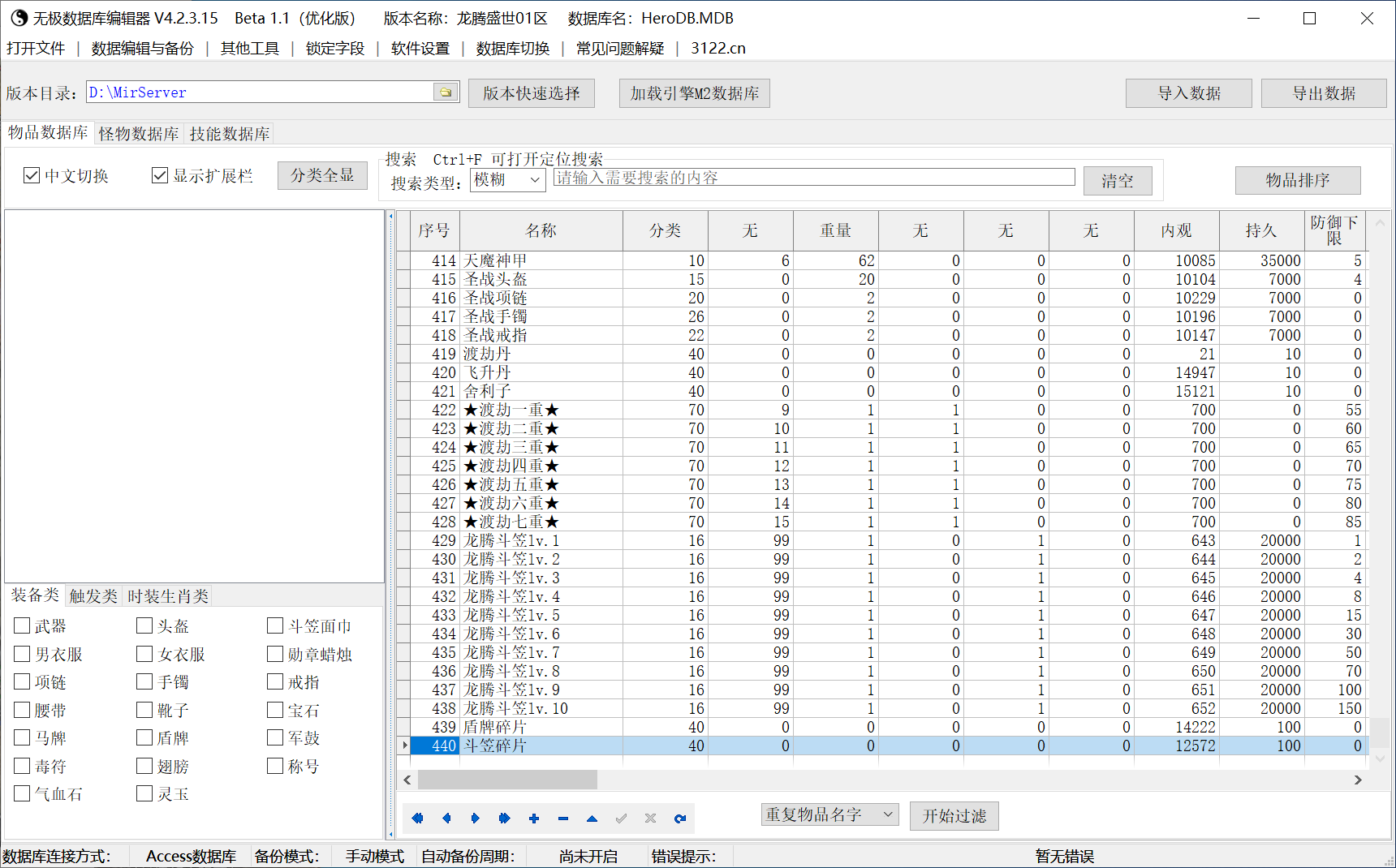1396x868 pixels.
Task: Click the 物品排序 button
Action: tap(1298, 180)
